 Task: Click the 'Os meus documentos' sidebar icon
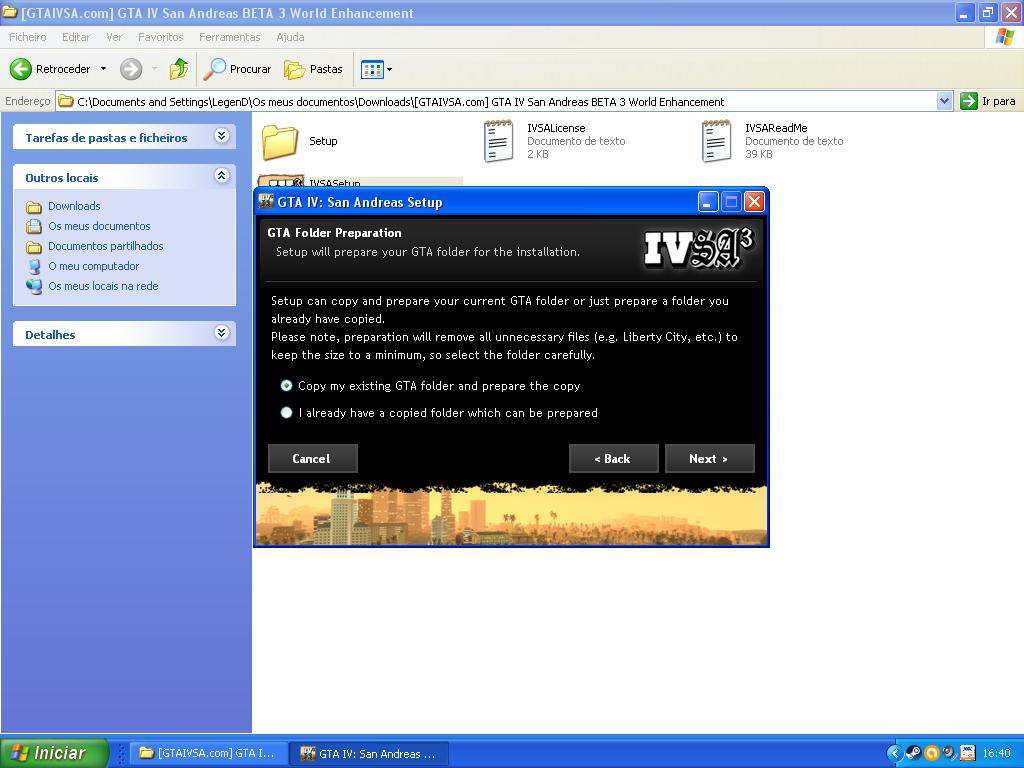34,227
